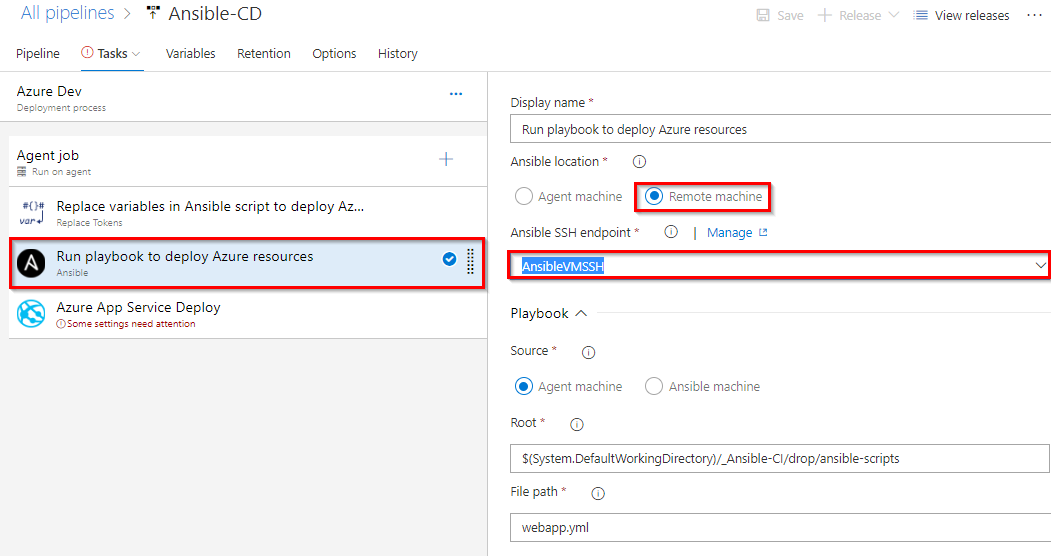Open the Tasks tab dropdown chevron
Viewport: 1051px width, 556px height.
[136, 54]
